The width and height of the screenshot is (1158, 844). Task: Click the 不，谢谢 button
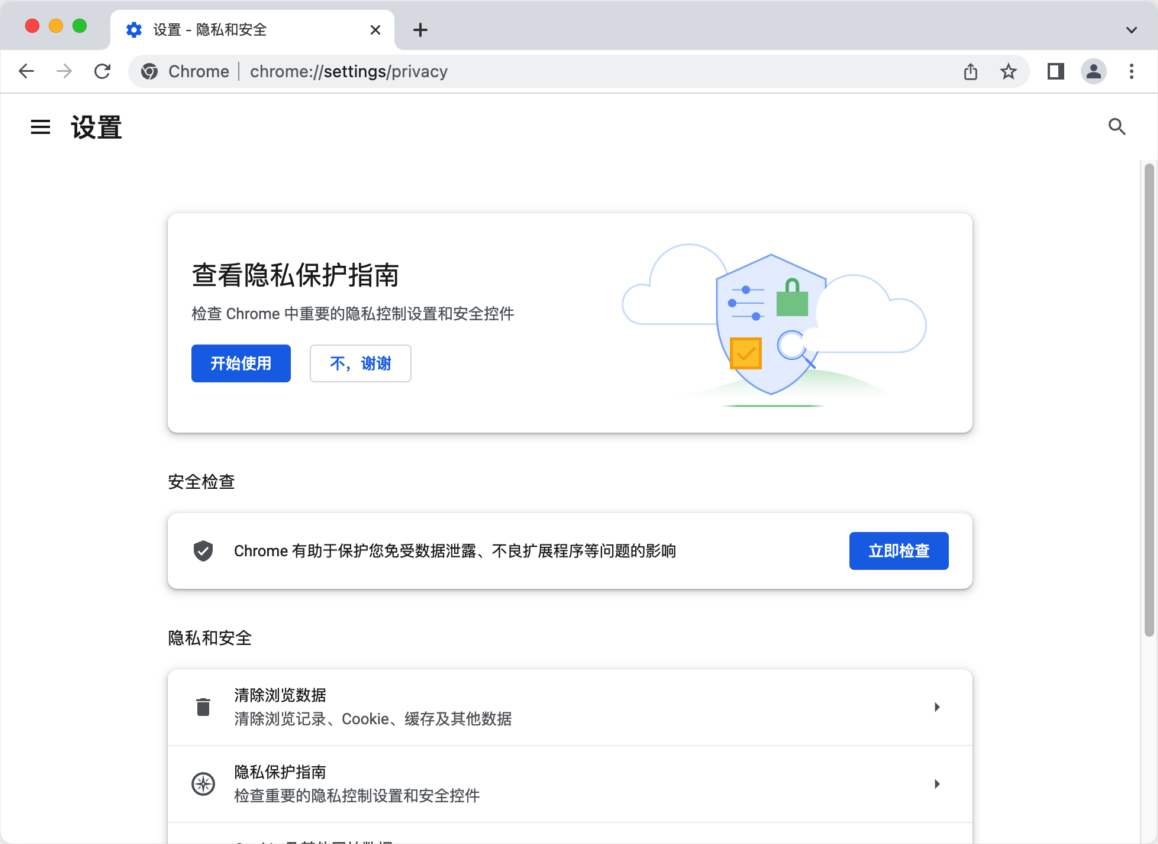pos(360,363)
